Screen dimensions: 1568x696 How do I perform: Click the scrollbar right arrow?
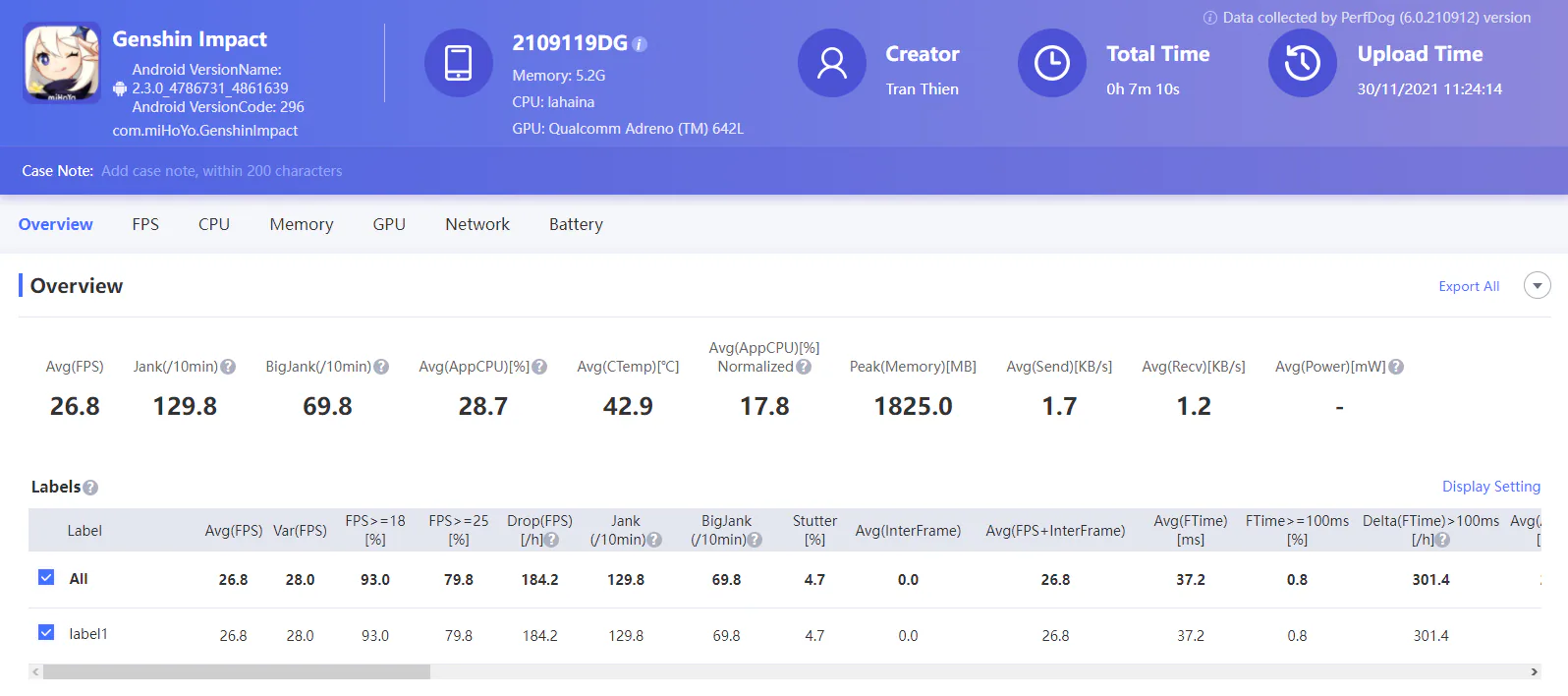coord(1534,671)
